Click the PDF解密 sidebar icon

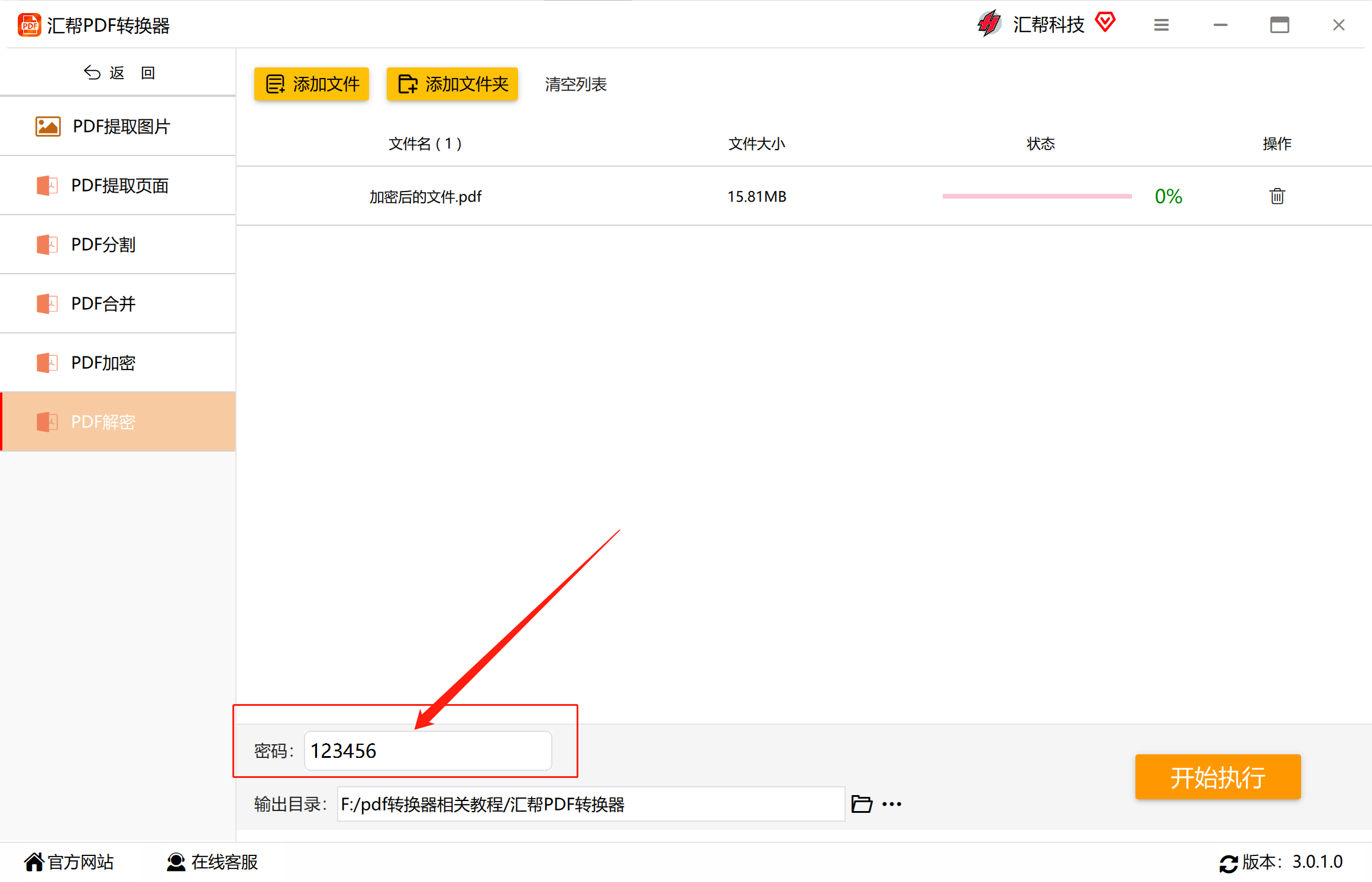point(47,421)
